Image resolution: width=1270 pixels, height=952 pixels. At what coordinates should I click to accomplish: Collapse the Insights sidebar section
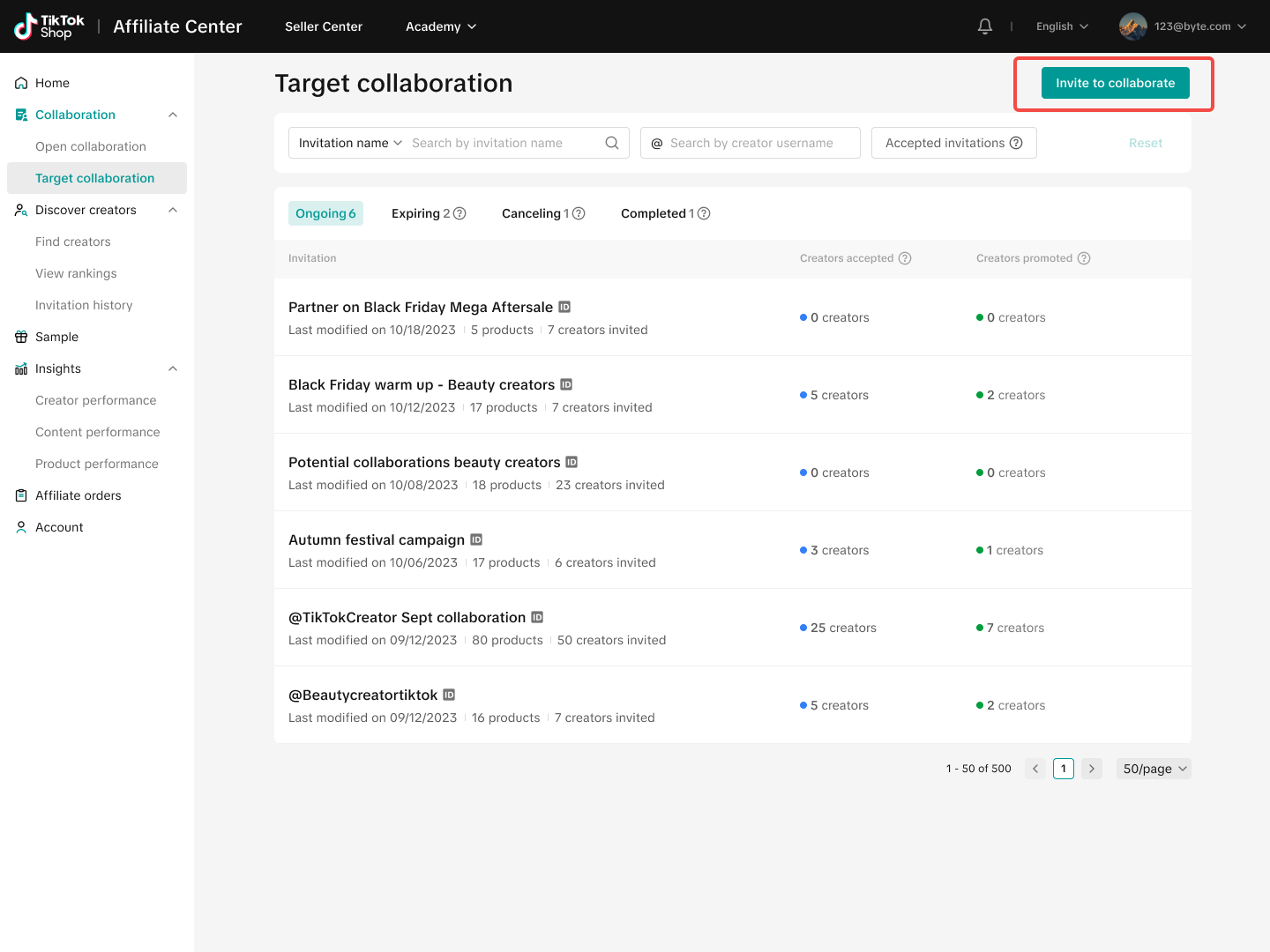coord(173,368)
